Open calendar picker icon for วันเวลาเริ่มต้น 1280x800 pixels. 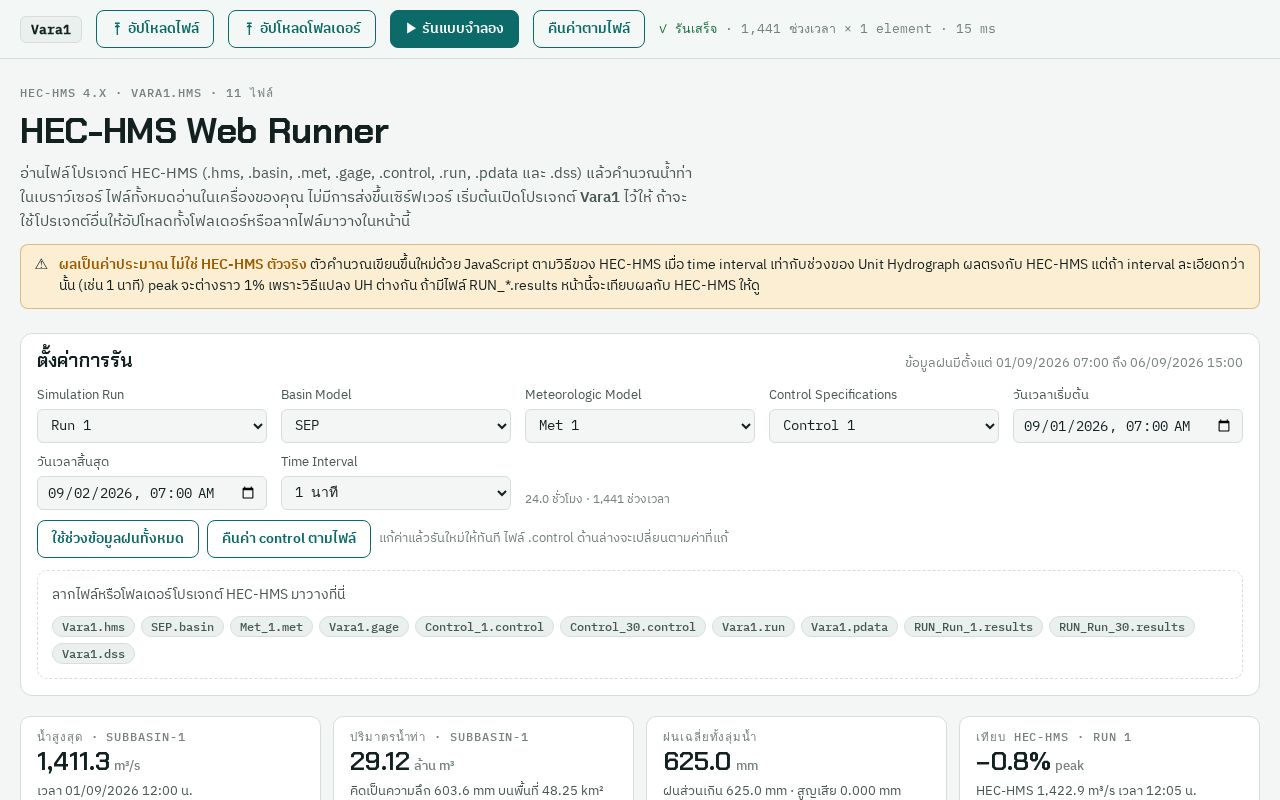click(x=1224, y=426)
